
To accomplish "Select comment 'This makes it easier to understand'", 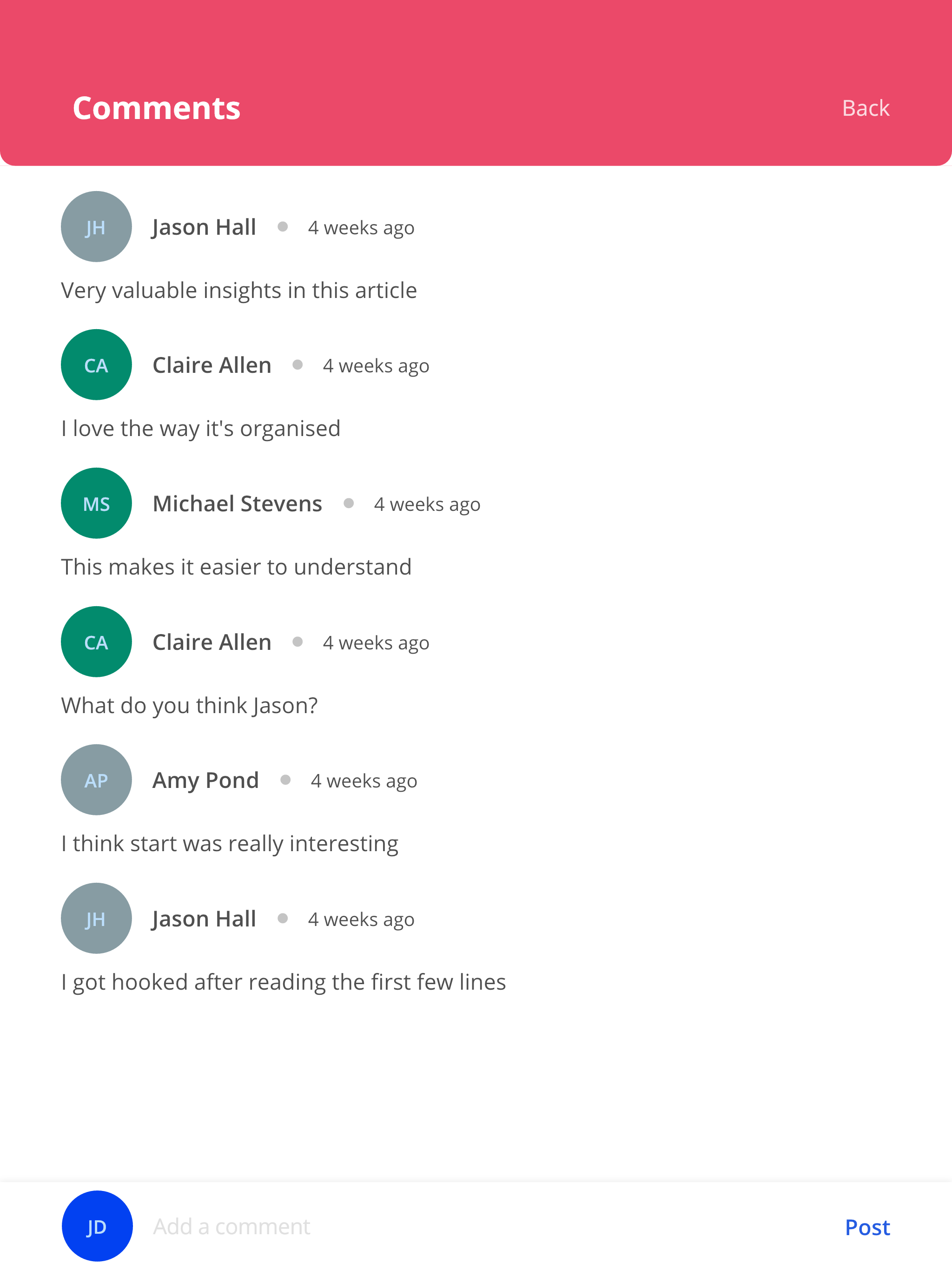I will 236,567.
